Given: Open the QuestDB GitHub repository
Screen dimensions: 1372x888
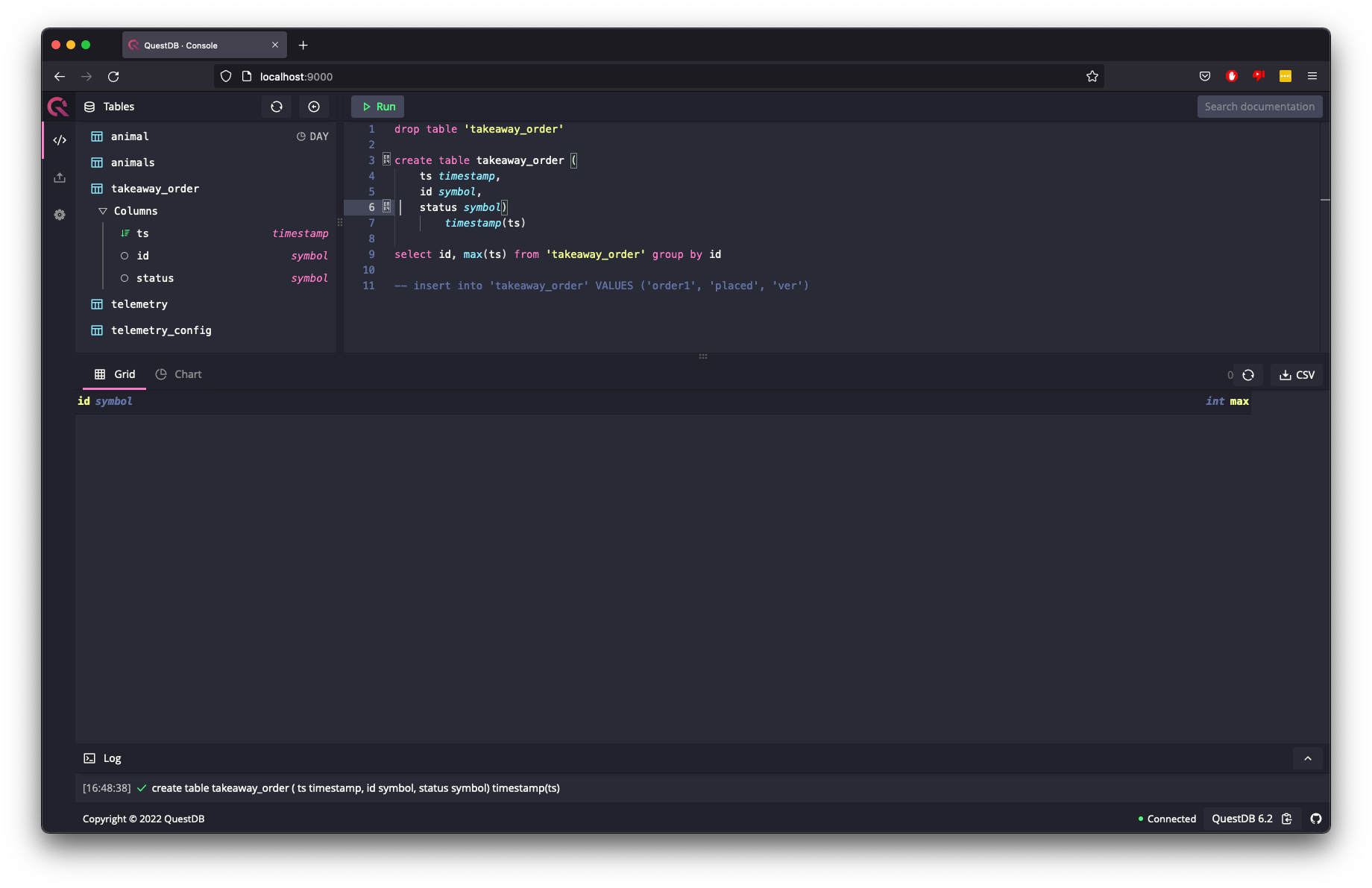Looking at the screenshot, I should [x=1316, y=819].
